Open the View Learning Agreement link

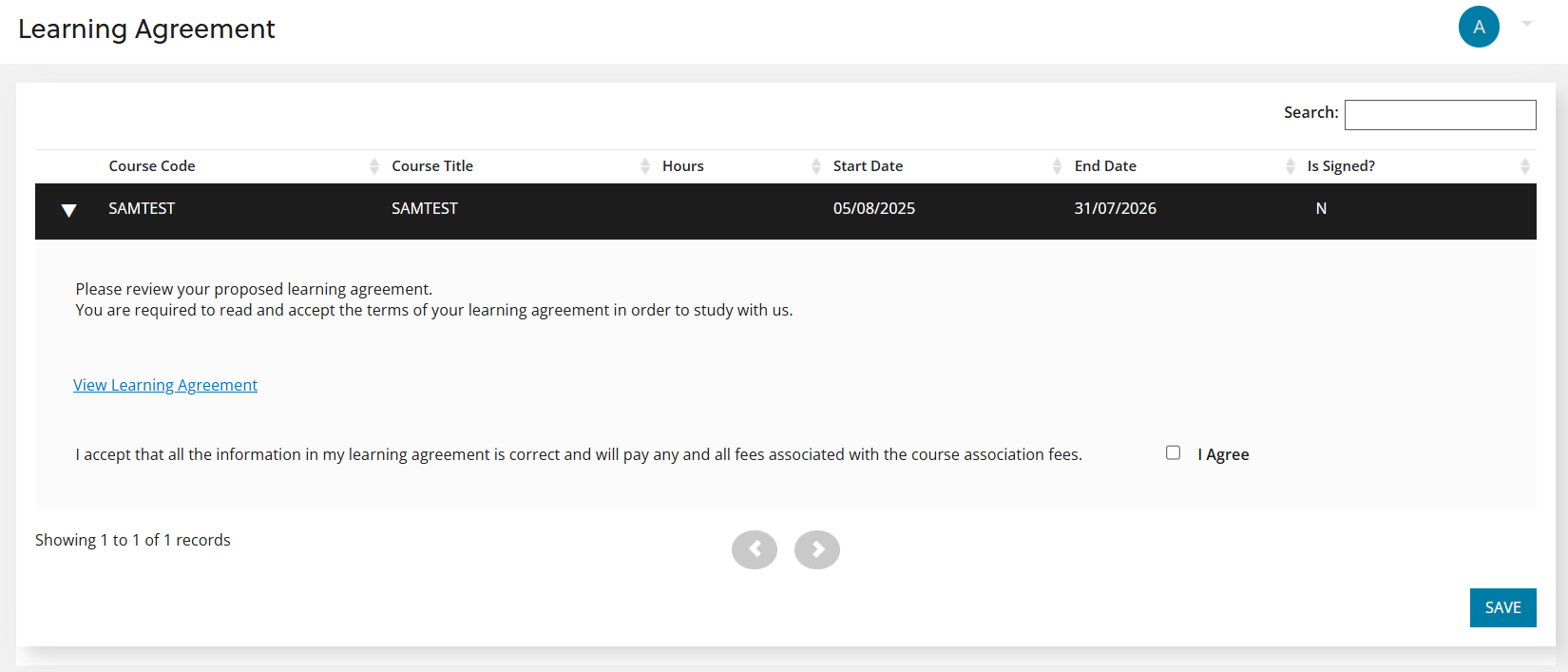click(x=165, y=385)
